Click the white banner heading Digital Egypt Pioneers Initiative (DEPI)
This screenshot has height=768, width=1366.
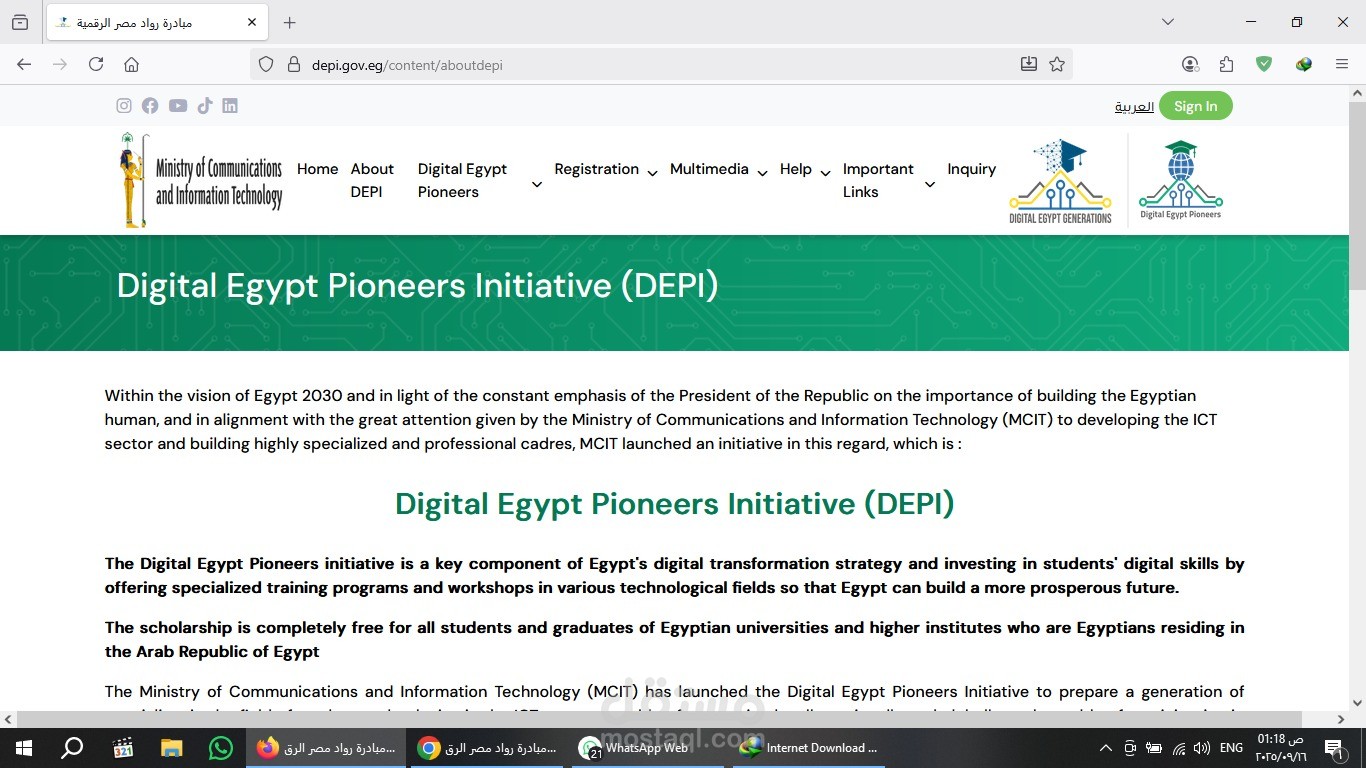[x=418, y=286]
